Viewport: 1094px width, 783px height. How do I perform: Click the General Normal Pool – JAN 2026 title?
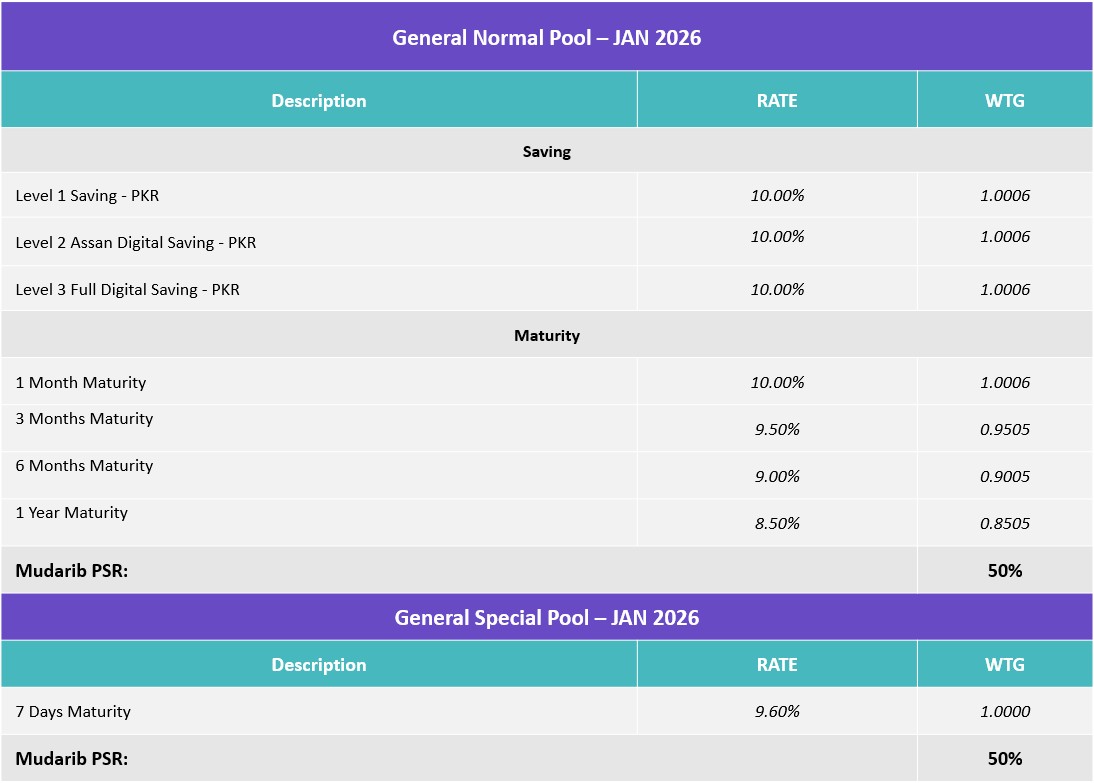(x=546, y=38)
